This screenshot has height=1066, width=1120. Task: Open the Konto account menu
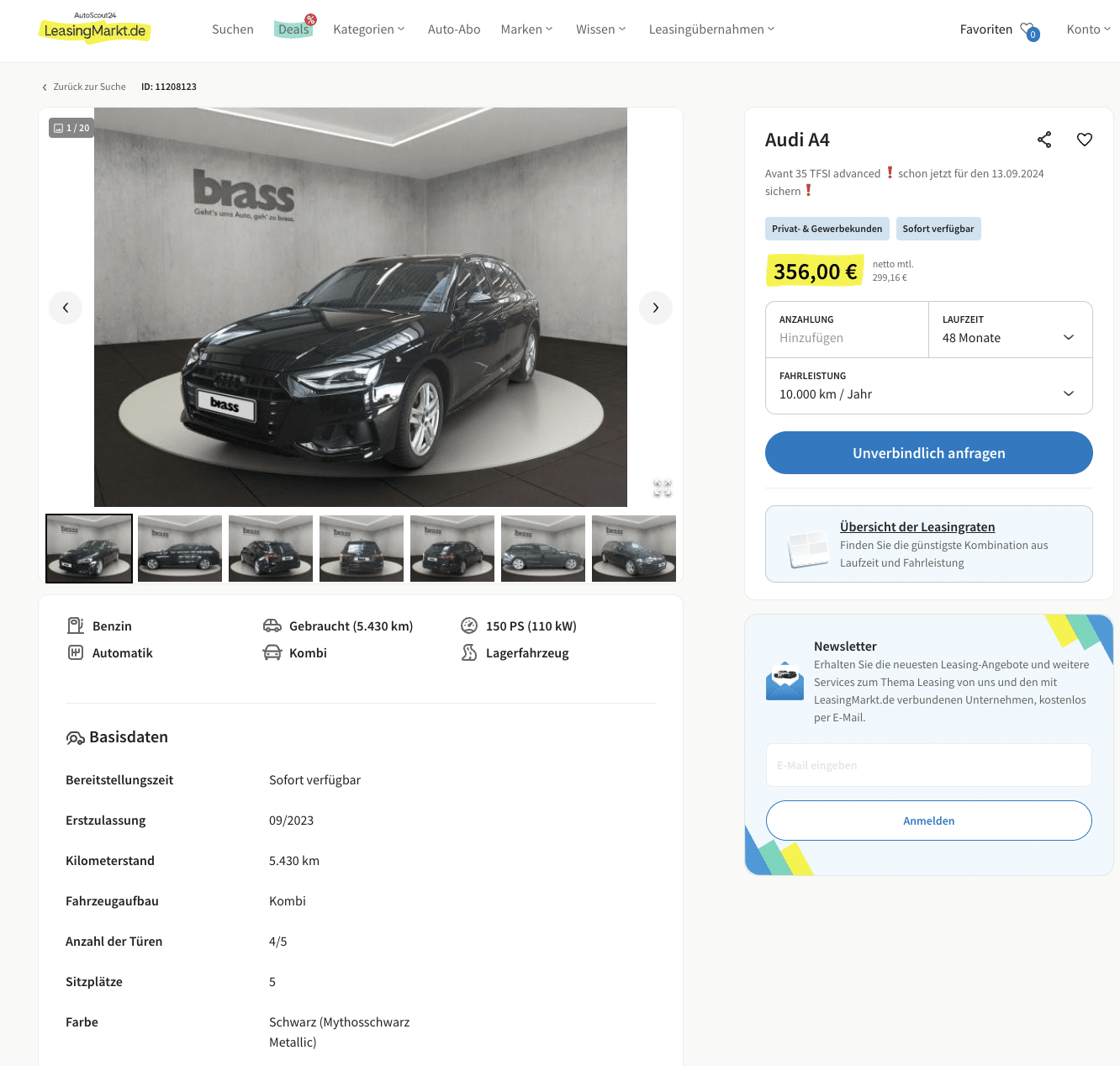click(1089, 29)
